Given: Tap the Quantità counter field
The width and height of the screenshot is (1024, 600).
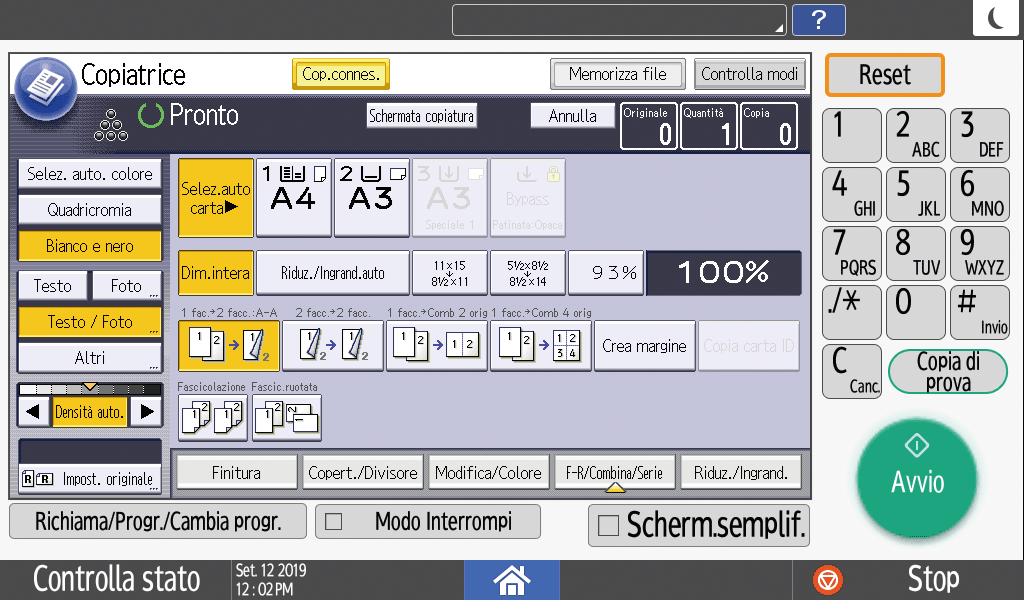Looking at the screenshot, I should pos(709,125).
